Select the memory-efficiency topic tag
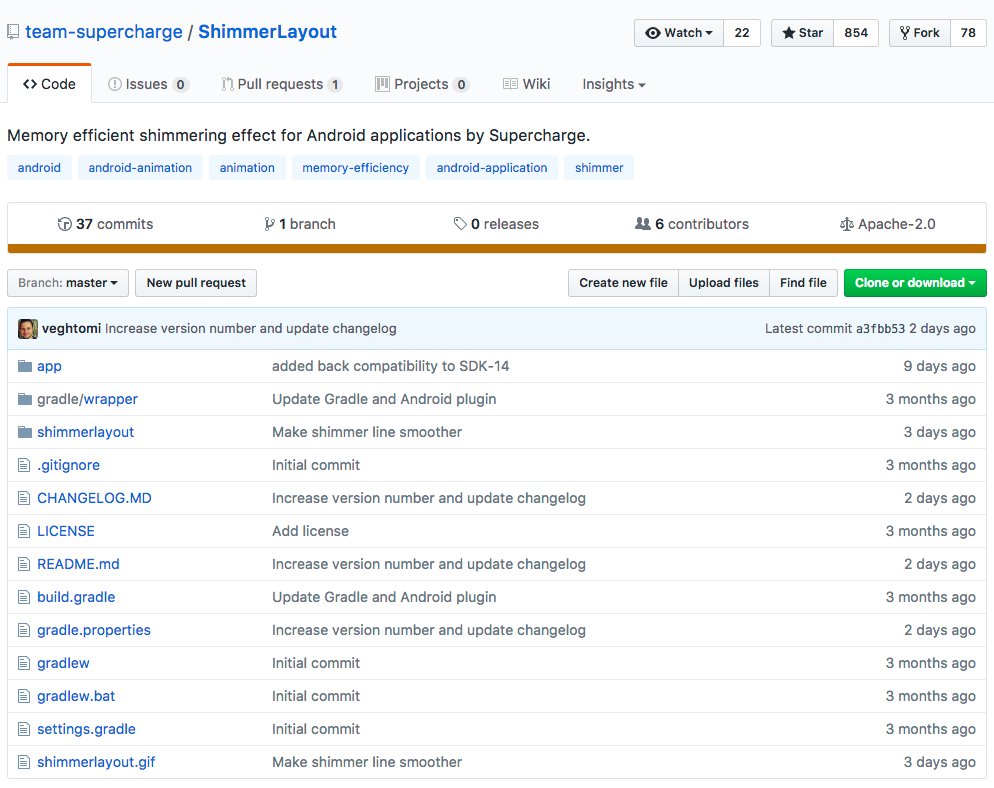994x788 pixels. tap(356, 167)
